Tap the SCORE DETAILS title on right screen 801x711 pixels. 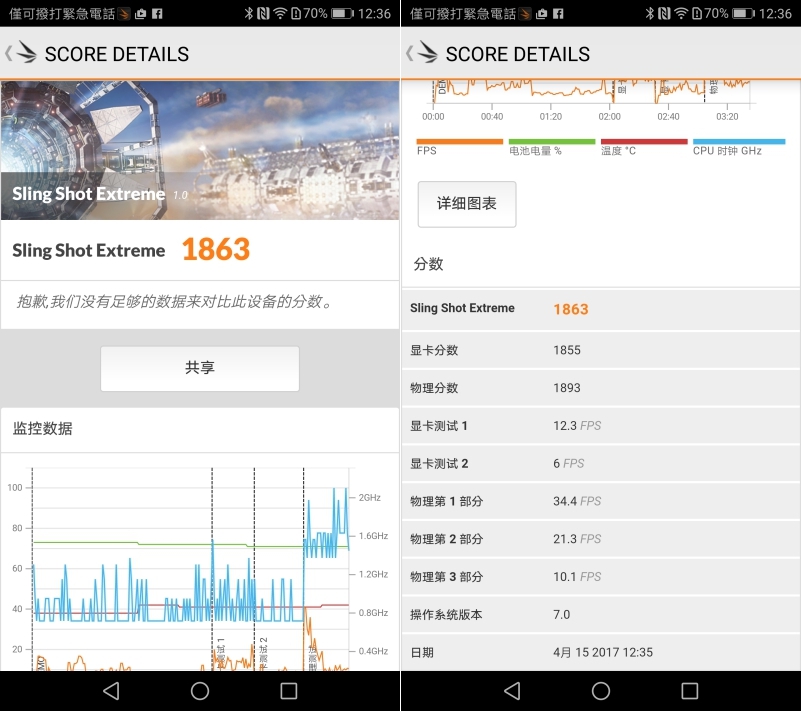tap(517, 54)
